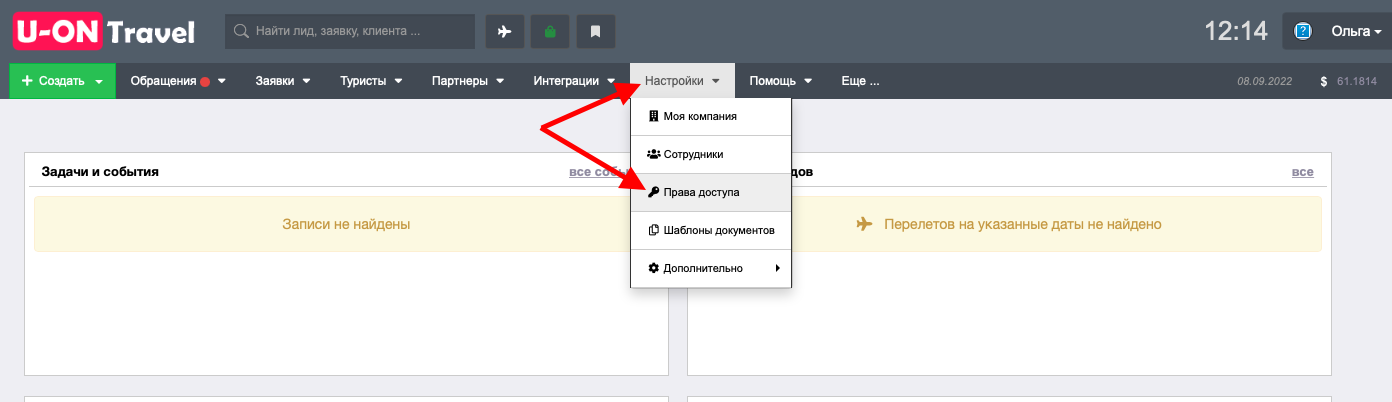
Task: Expand the Дополнительно submenu arrow
Action: [778, 268]
